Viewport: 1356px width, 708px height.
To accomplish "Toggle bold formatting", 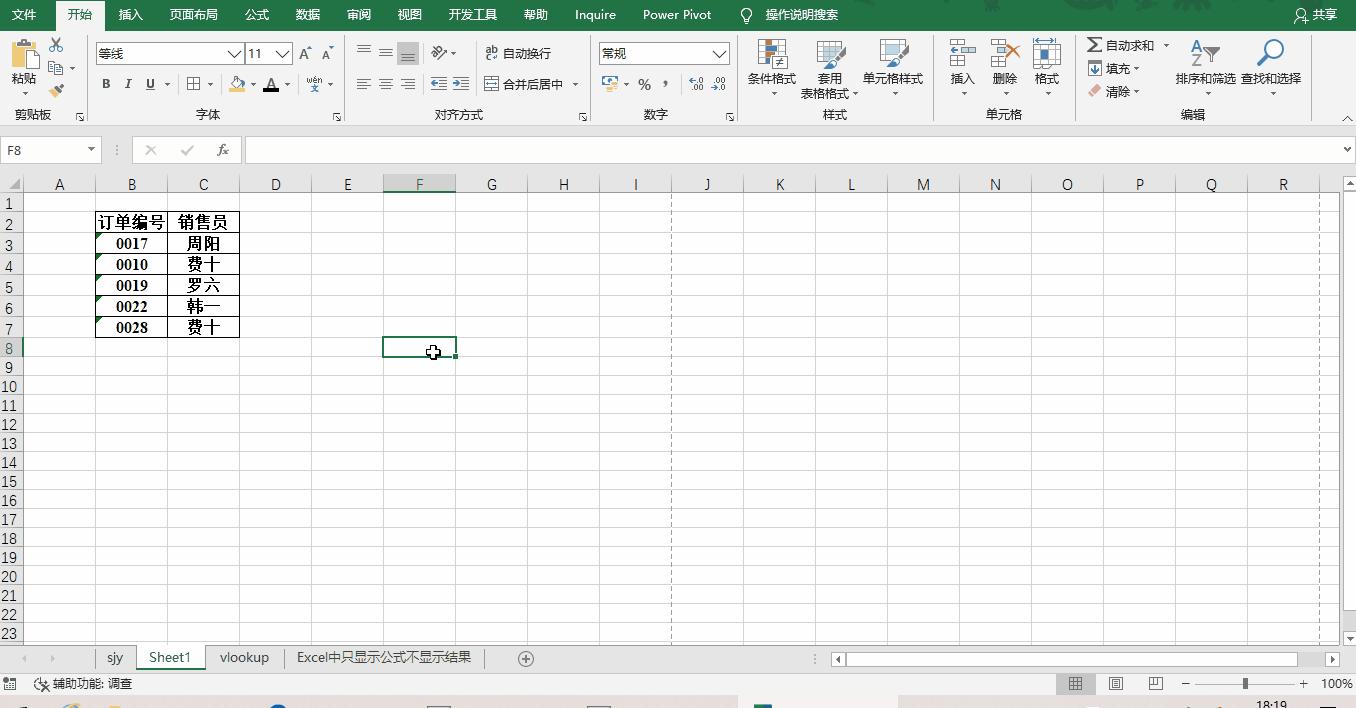I will pyautogui.click(x=106, y=84).
